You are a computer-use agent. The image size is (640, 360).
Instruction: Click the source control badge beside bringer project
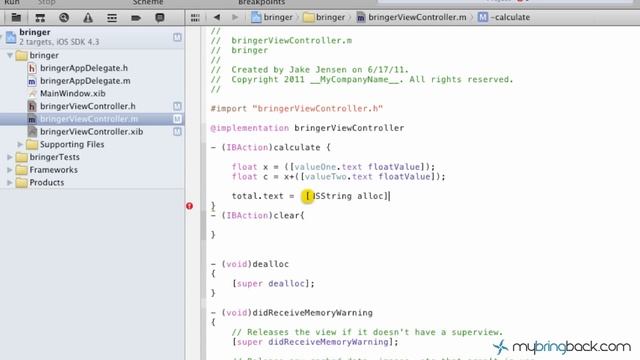pyautogui.click(x=177, y=37)
